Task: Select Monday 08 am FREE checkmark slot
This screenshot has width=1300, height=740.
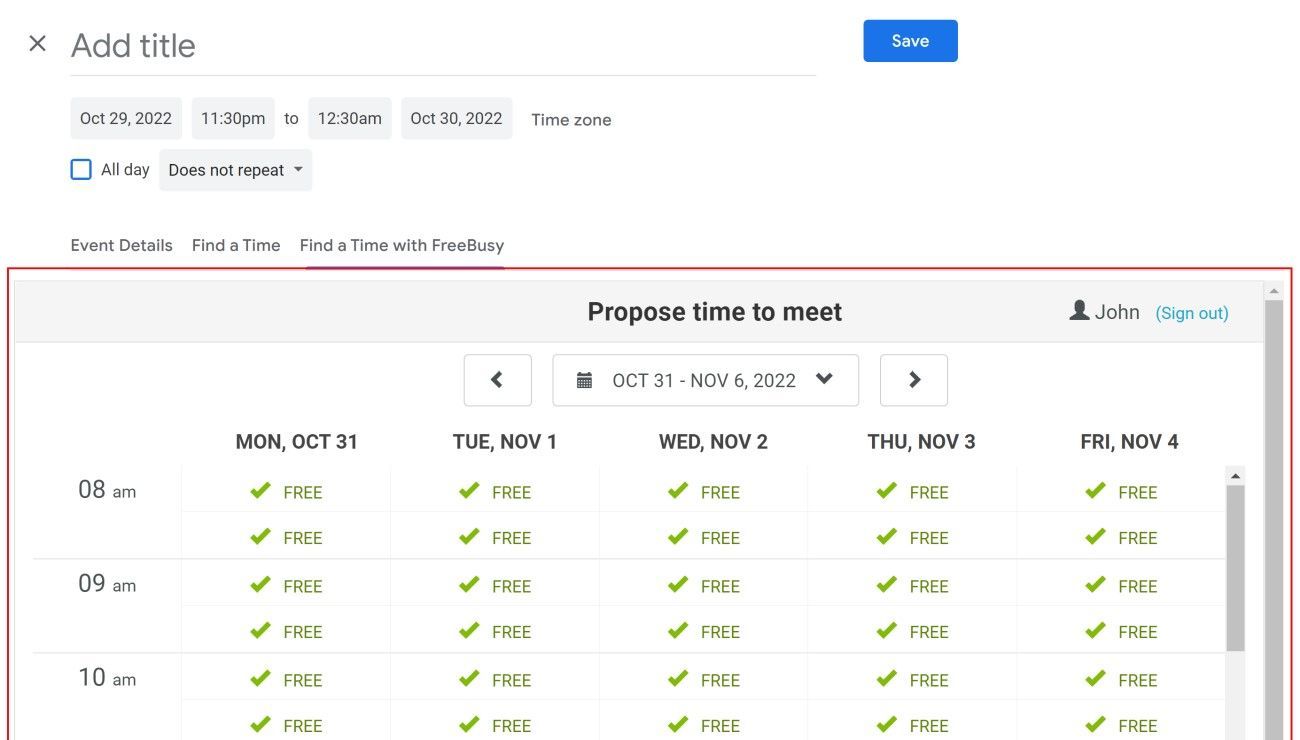Action: (261, 491)
